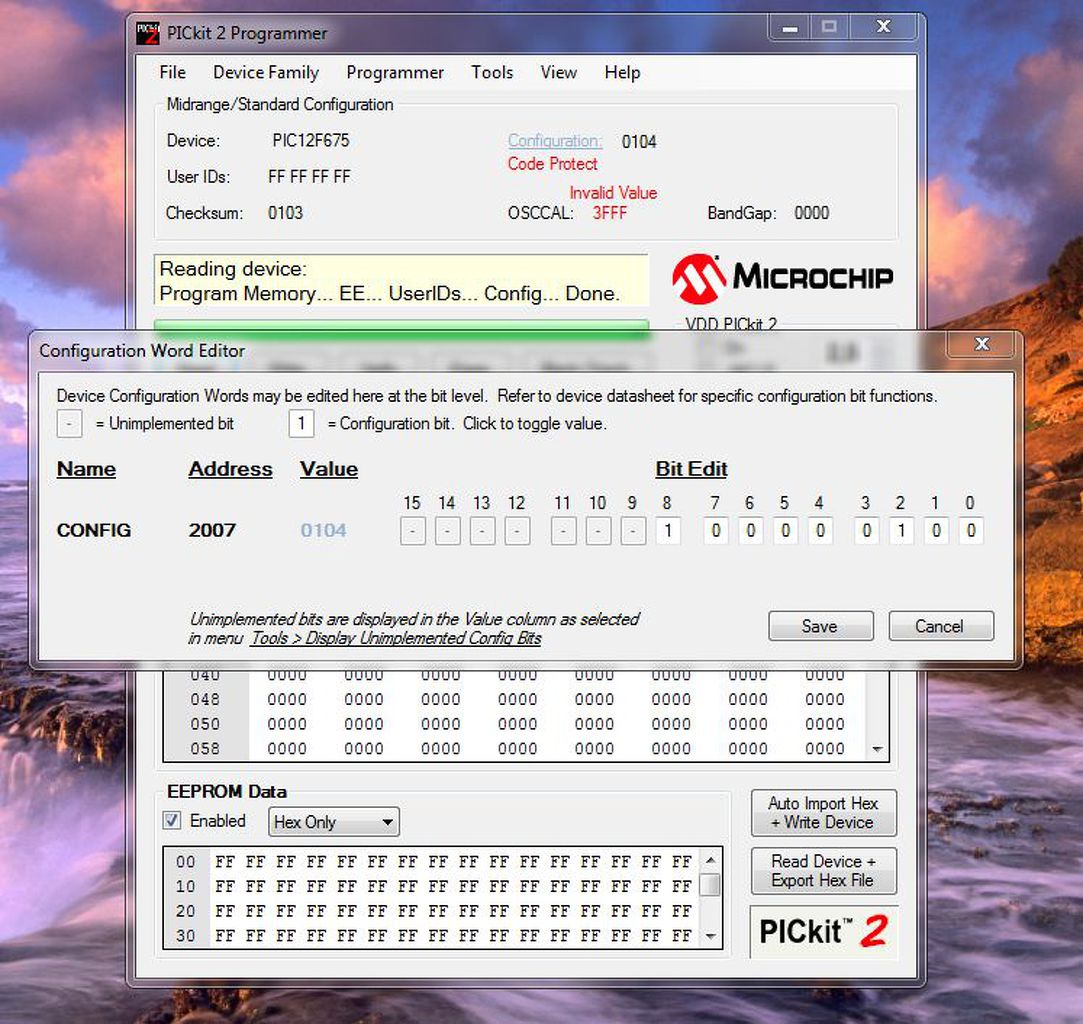
Task: Toggle configuration bit 2
Action: click(x=901, y=530)
